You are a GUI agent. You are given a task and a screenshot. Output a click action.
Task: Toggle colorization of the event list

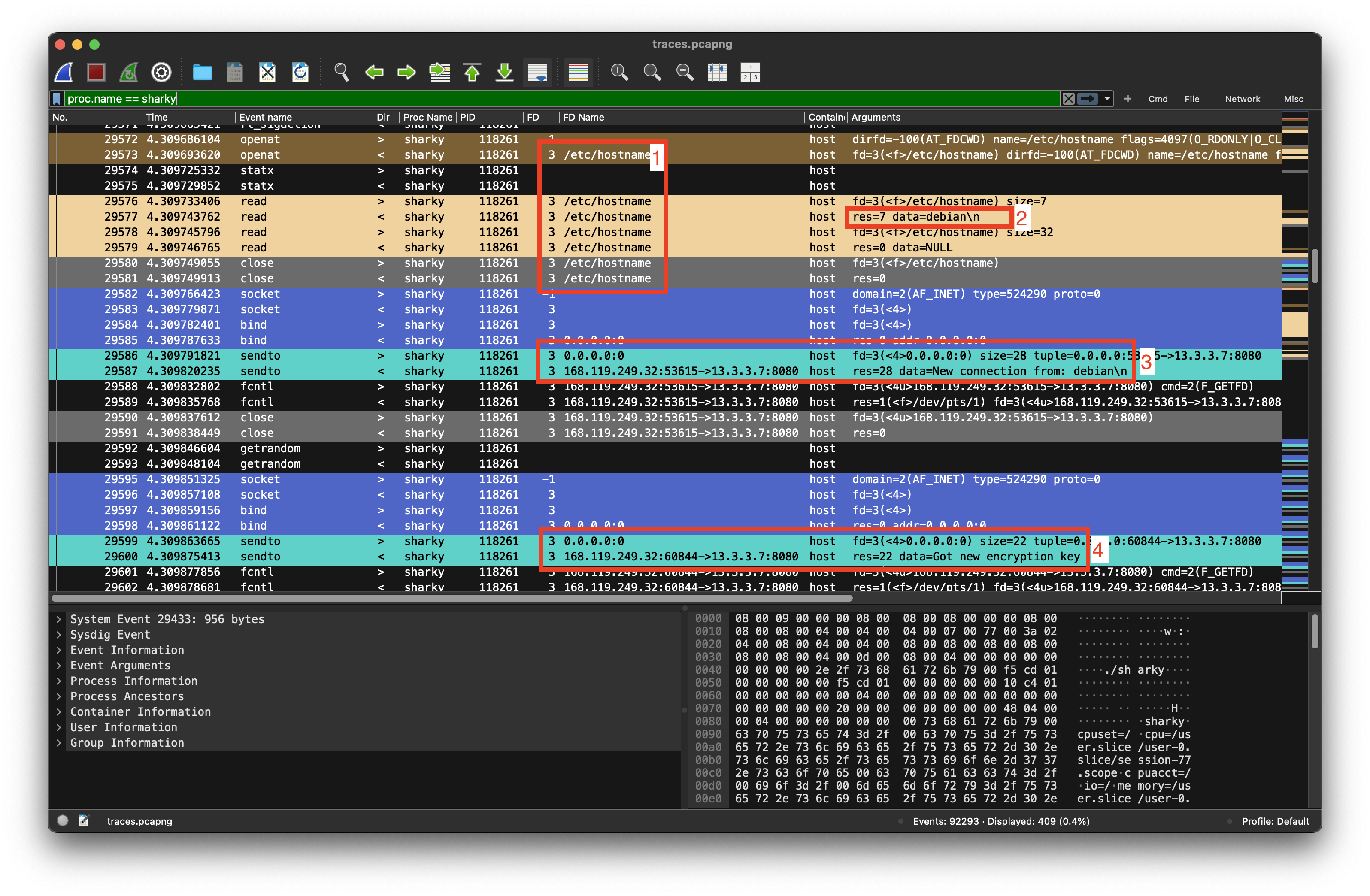577,72
